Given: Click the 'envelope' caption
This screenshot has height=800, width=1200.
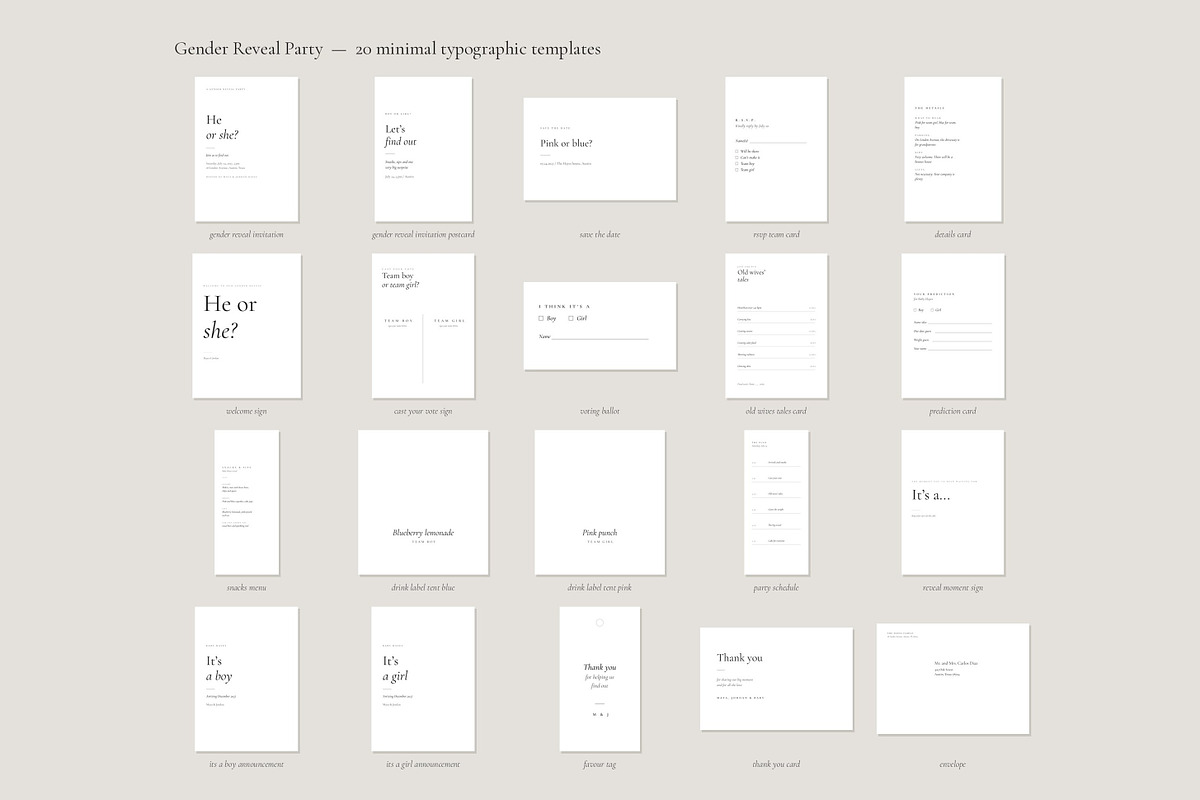Looking at the screenshot, I should pos(953,764).
